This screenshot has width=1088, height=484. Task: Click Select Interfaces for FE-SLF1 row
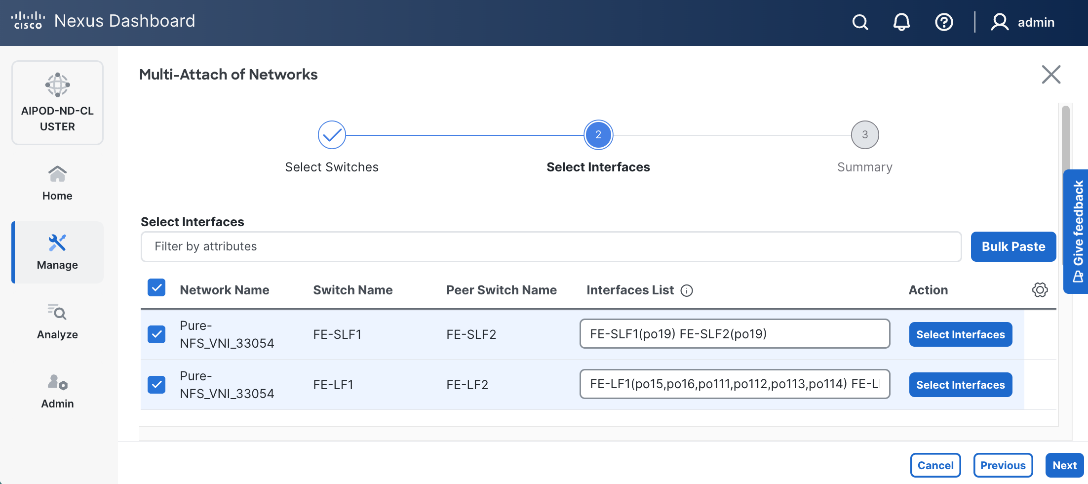tap(960, 334)
